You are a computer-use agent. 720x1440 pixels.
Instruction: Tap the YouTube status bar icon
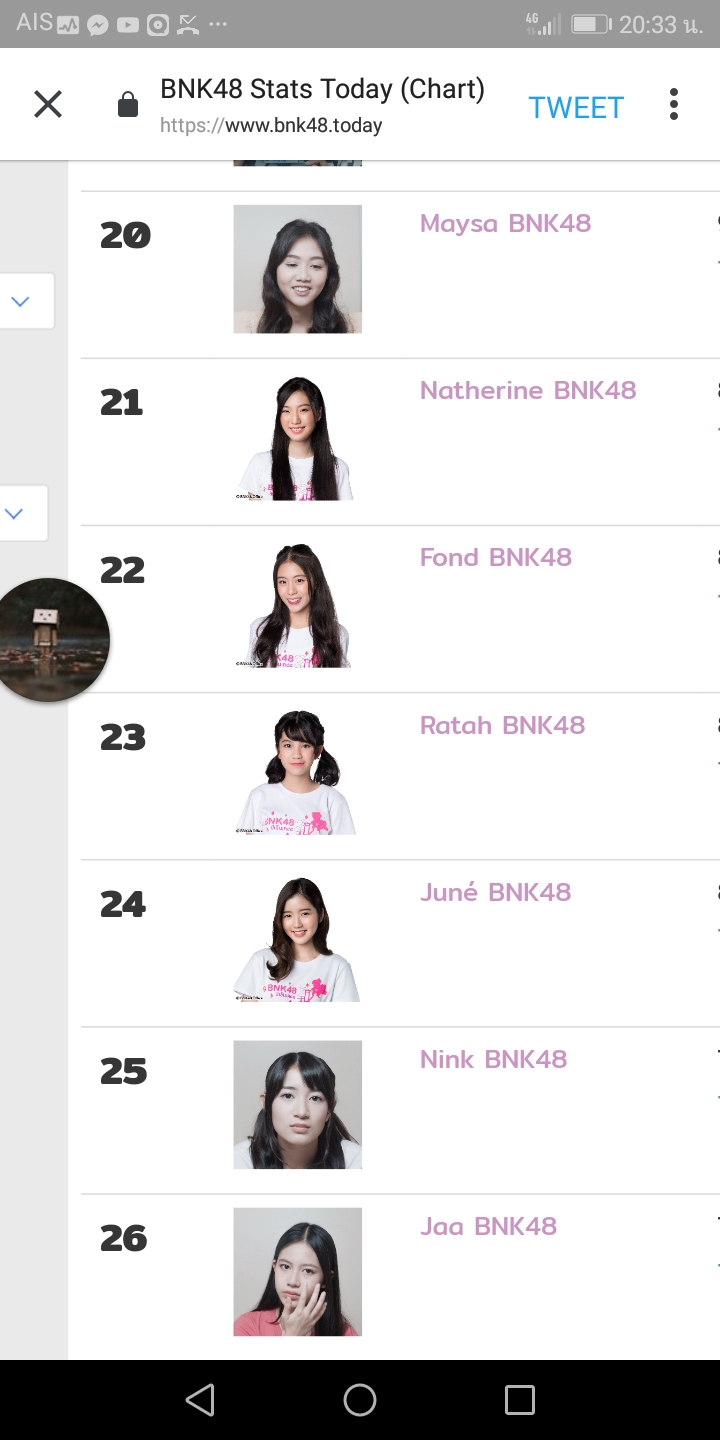click(x=127, y=25)
